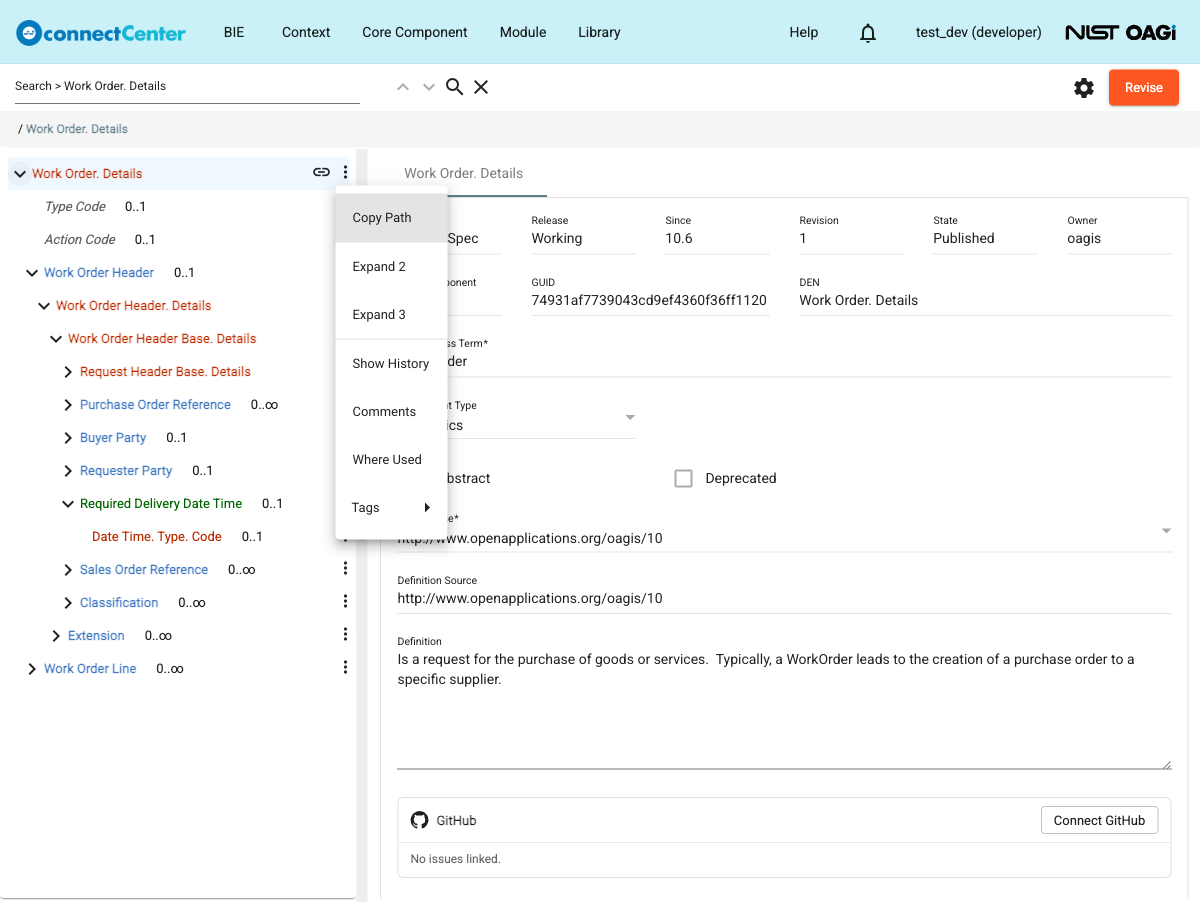Click the NIST OAGi logo
Image resolution: width=1200 pixels, height=913 pixels.
1120,33
